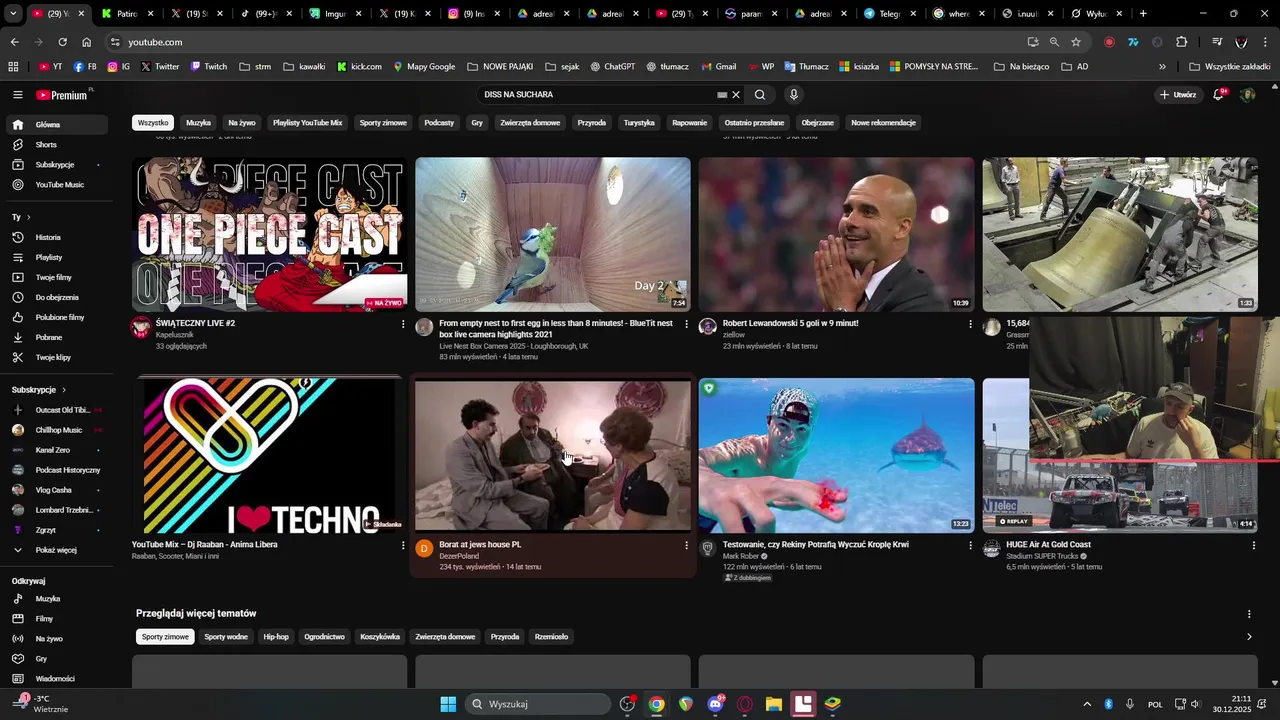Start voice search with microphone icon

pos(794,95)
